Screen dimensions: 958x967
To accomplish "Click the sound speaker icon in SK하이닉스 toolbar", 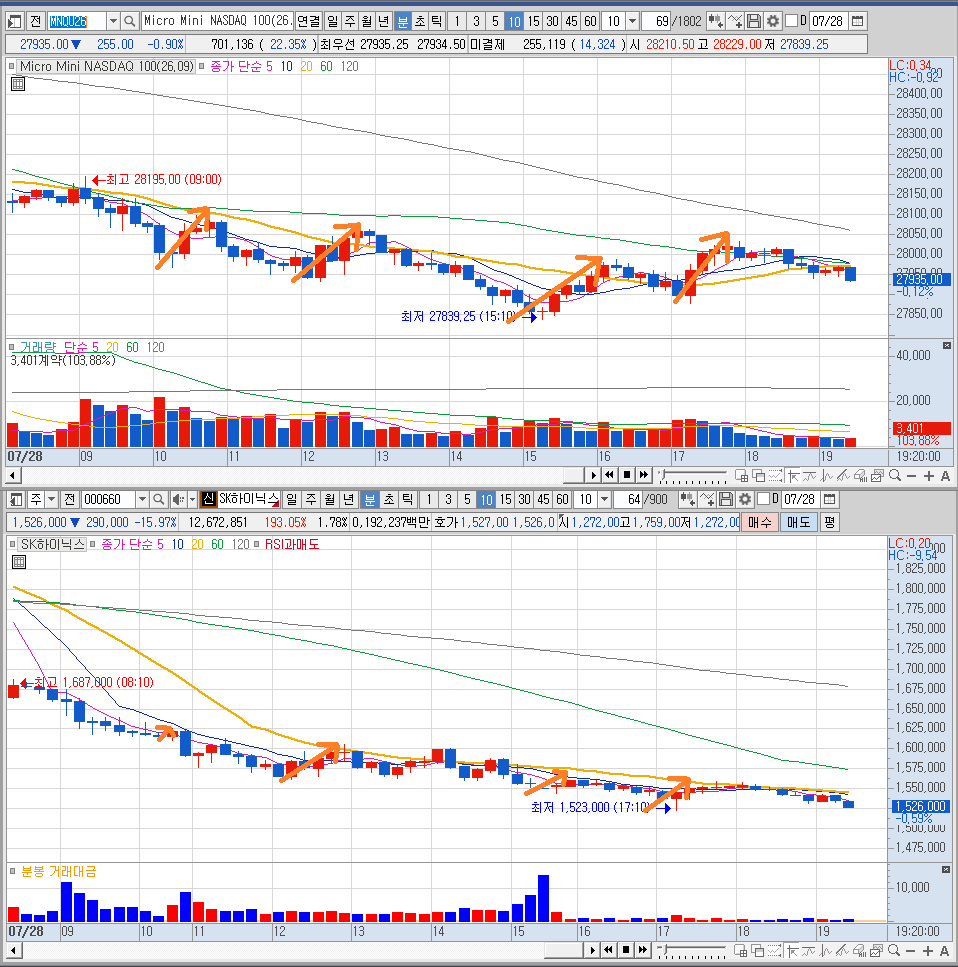I will [178, 499].
